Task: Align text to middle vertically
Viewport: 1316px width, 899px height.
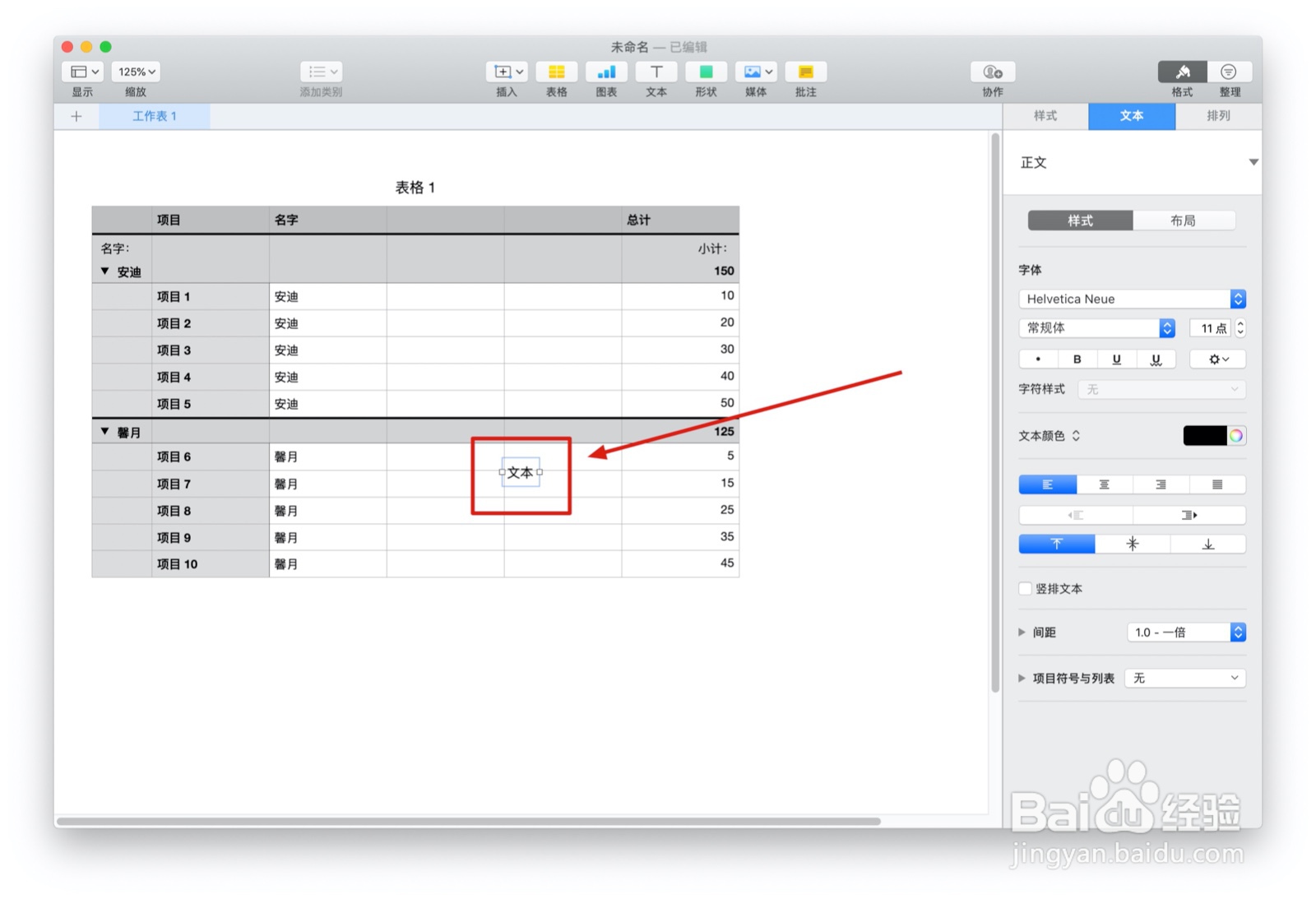Action: coord(1133,544)
